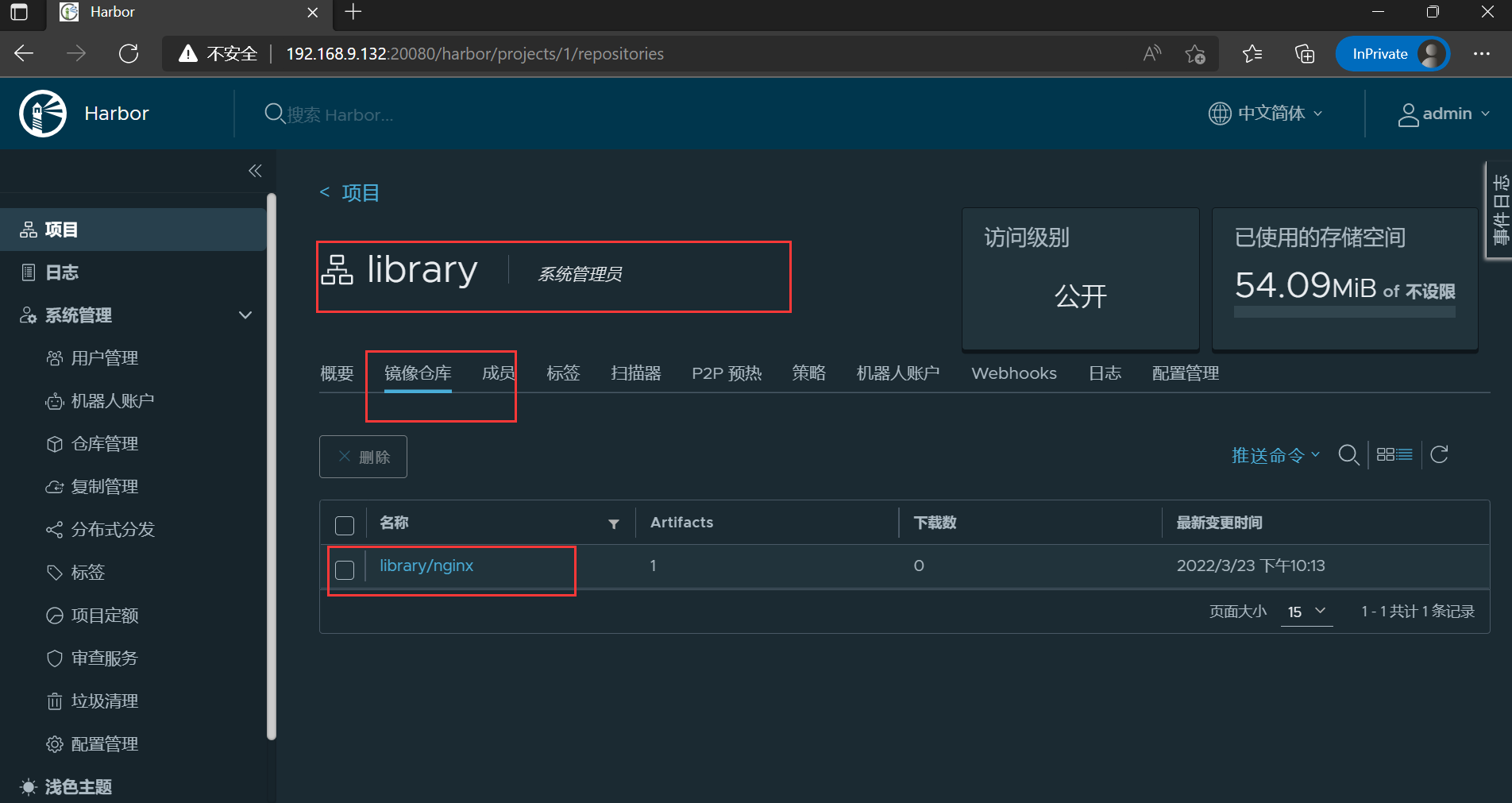This screenshot has width=1512, height=803.
Task: Select the header checkbox for all repositories
Action: click(345, 525)
